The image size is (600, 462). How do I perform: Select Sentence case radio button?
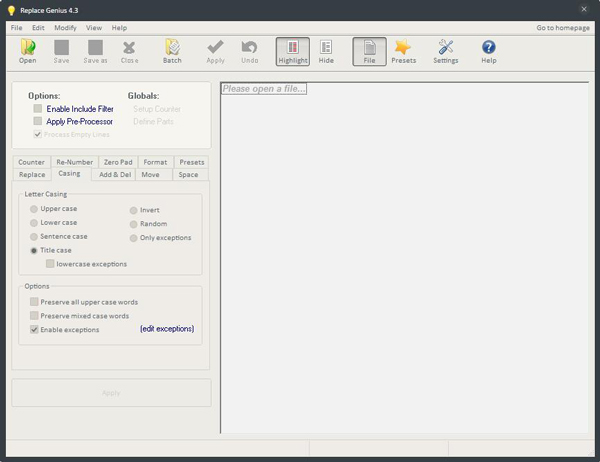tap(34, 237)
